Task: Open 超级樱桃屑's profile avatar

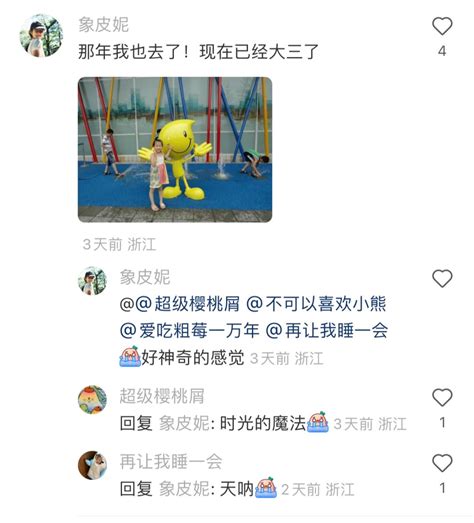Action: point(92,400)
